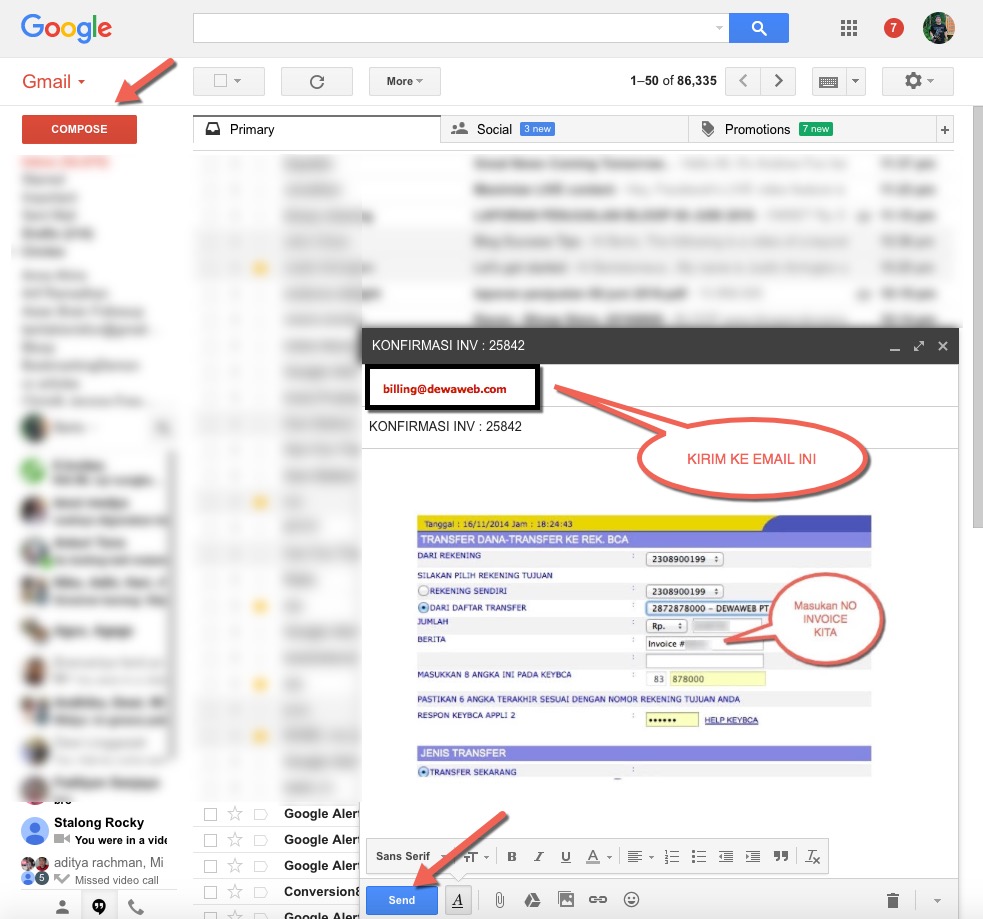The height and width of the screenshot is (919, 983).
Task: Click recipient field billing@dewaweb.com
Action: pos(451,389)
